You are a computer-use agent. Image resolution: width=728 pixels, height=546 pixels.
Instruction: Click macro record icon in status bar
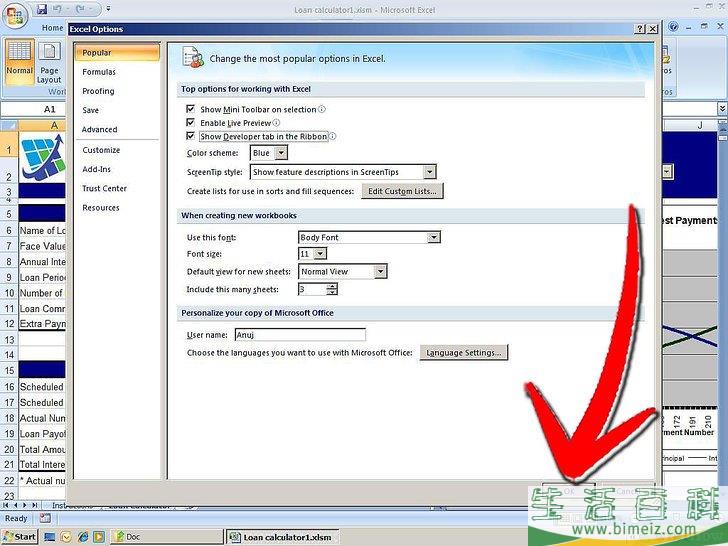point(45,518)
